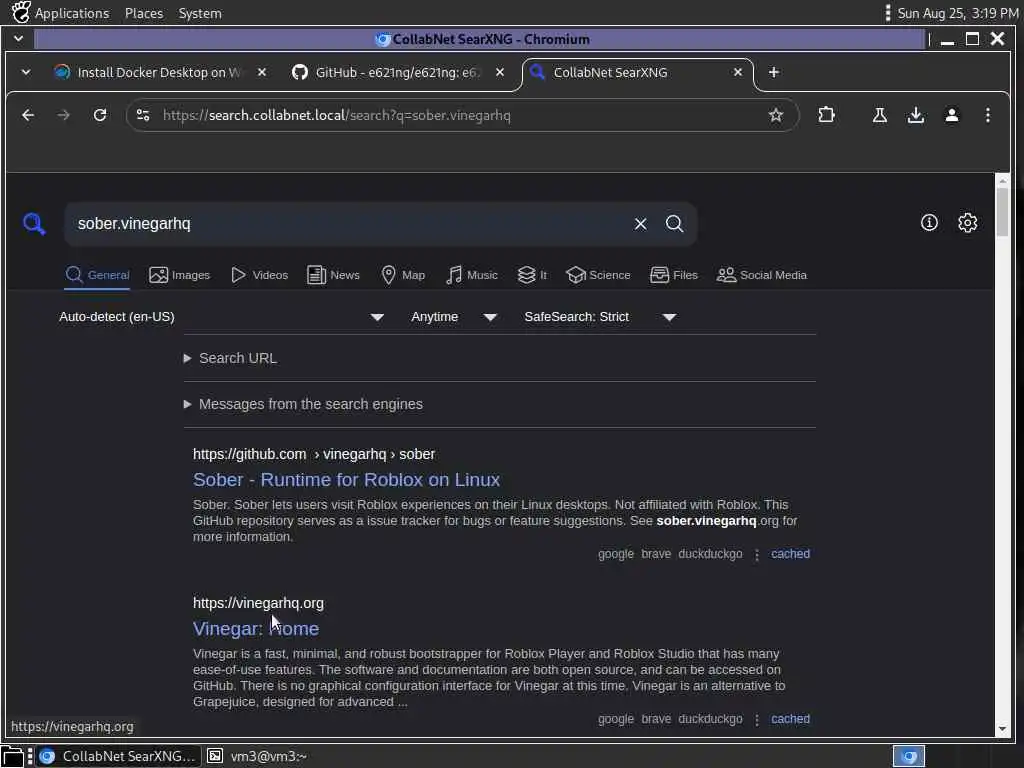This screenshot has width=1024, height=768.
Task: Select the Videos search category
Action: 259,275
